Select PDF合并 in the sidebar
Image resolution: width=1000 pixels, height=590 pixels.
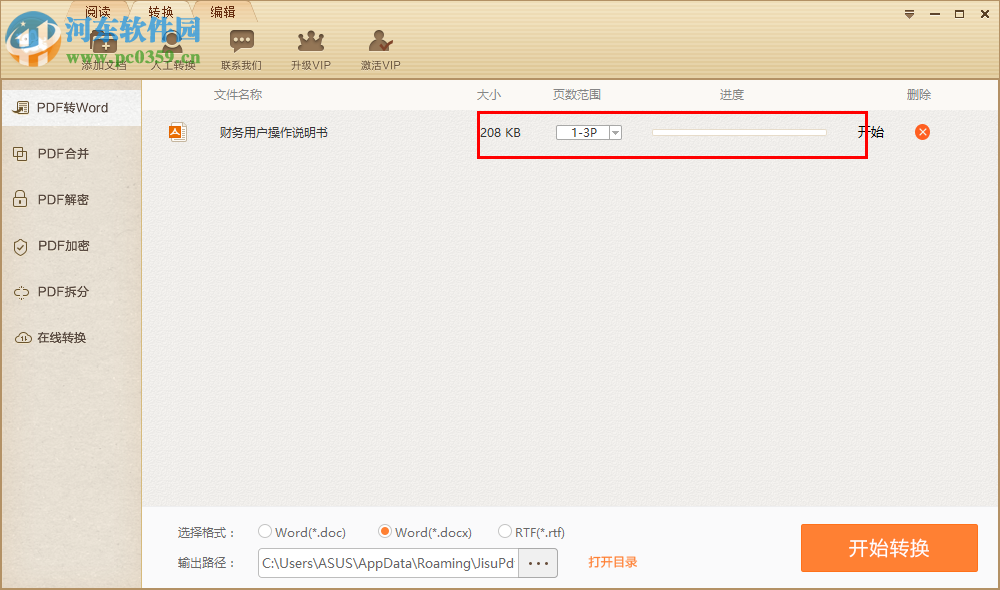click(x=60, y=153)
